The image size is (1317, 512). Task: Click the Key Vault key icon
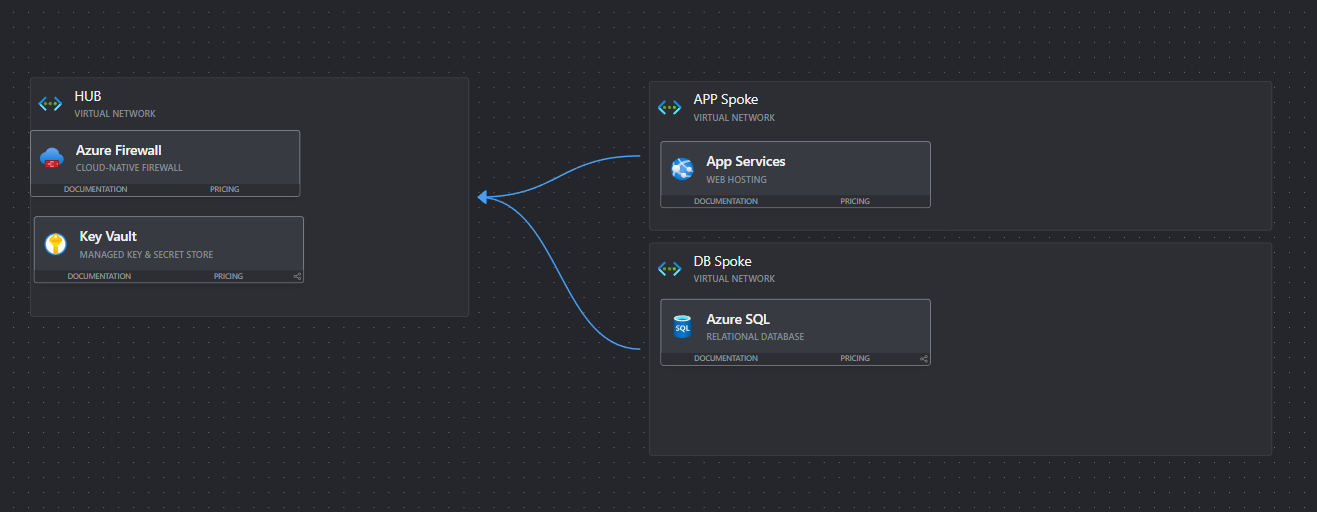[x=55, y=244]
